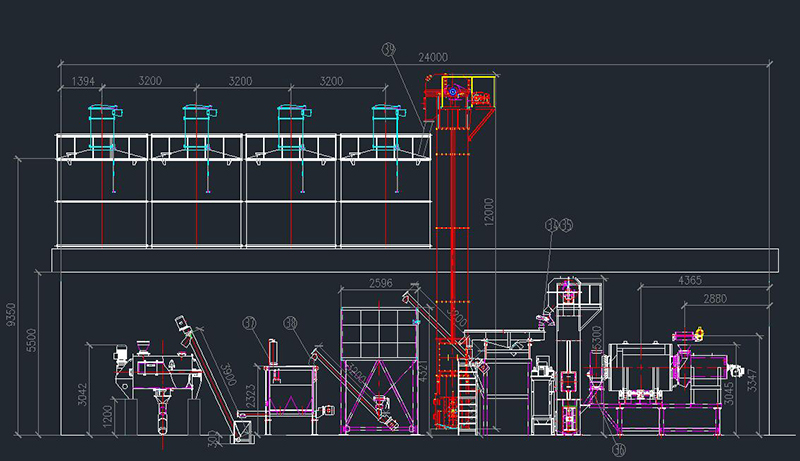The image size is (800, 461).
Task: Click callout balloon number 37
Action: point(250,322)
